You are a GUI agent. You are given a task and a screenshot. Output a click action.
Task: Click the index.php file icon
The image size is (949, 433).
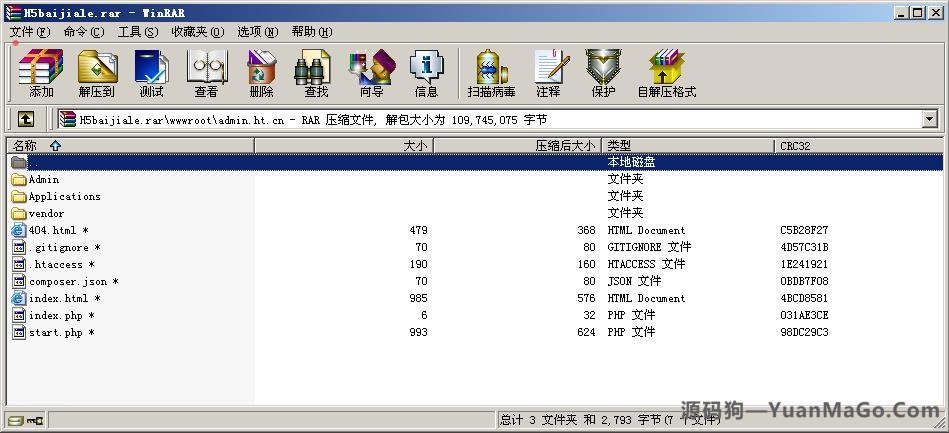(19, 315)
